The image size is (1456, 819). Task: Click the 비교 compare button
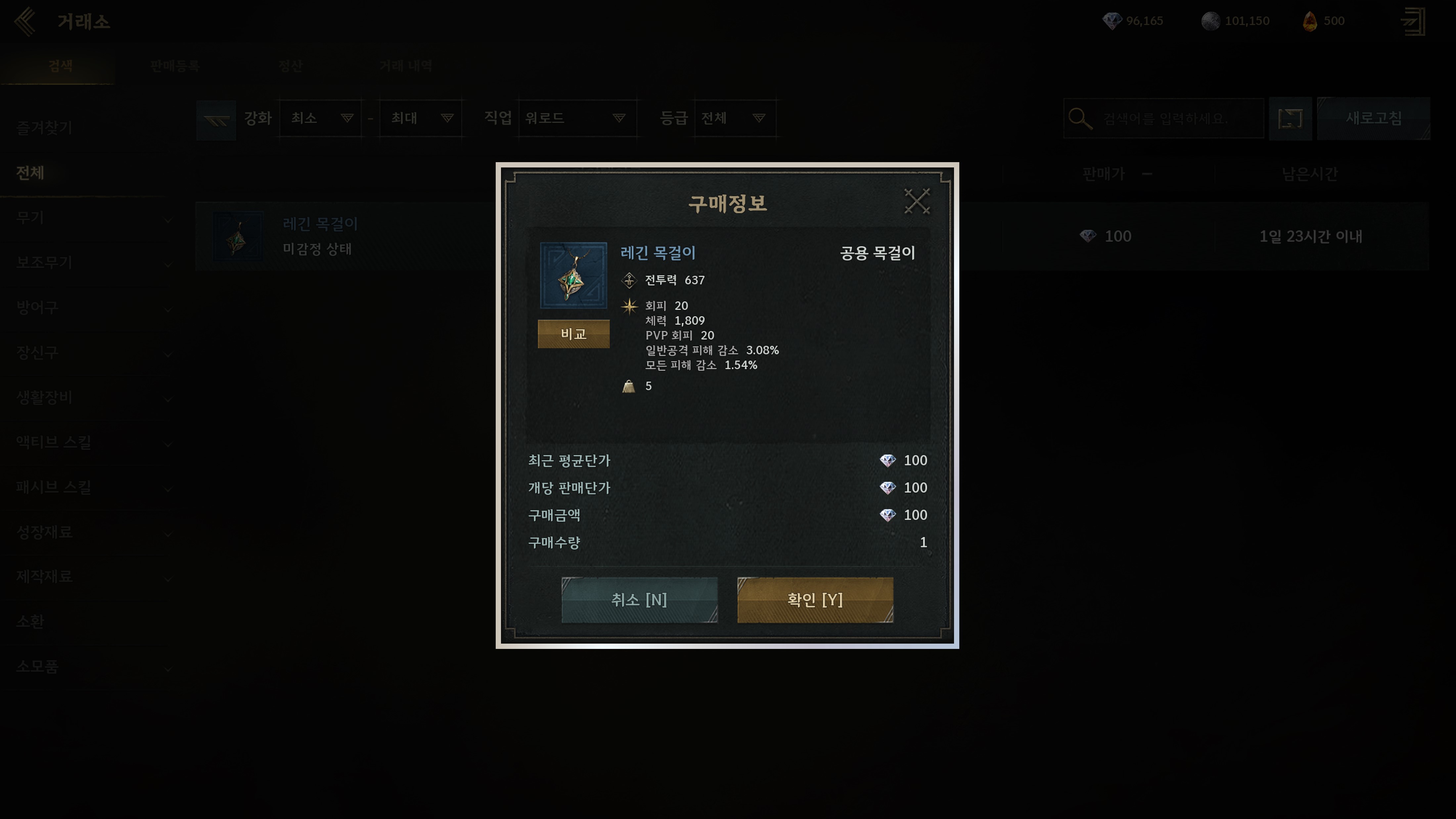[573, 334]
